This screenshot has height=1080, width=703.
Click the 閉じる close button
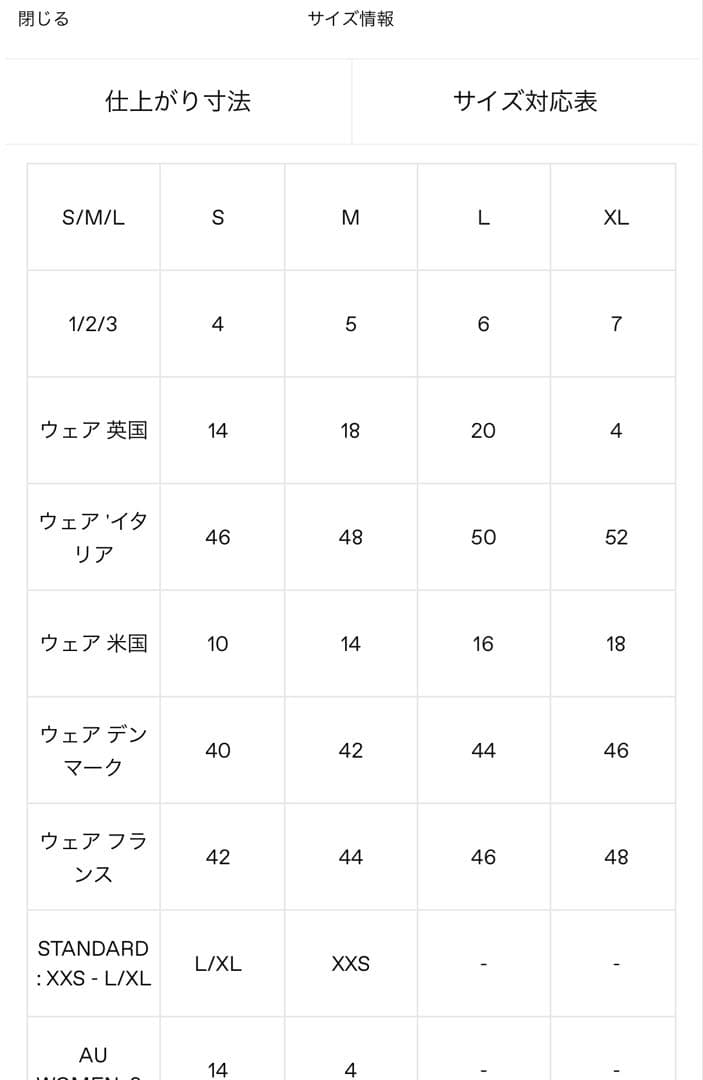tap(44, 19)
